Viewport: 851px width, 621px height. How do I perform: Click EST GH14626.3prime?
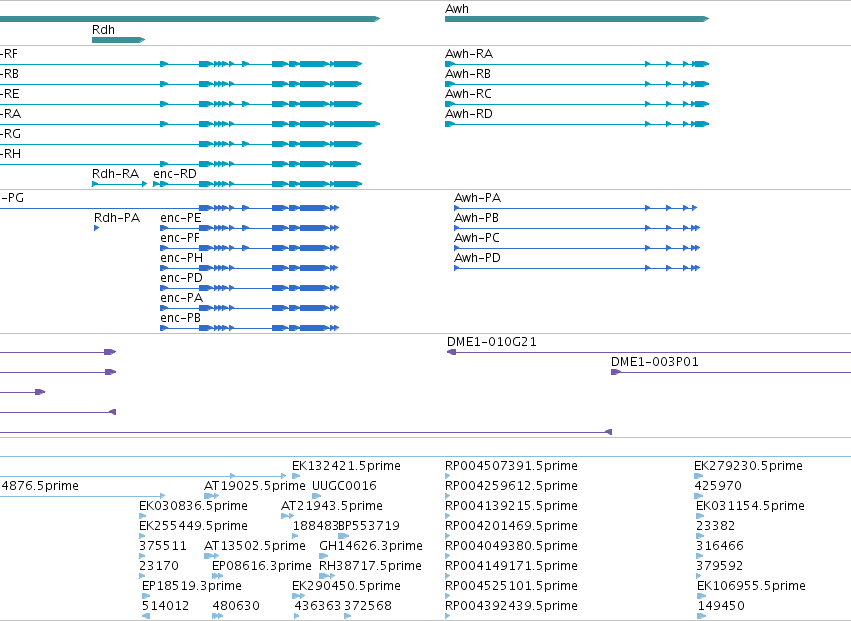coord(371,546)
